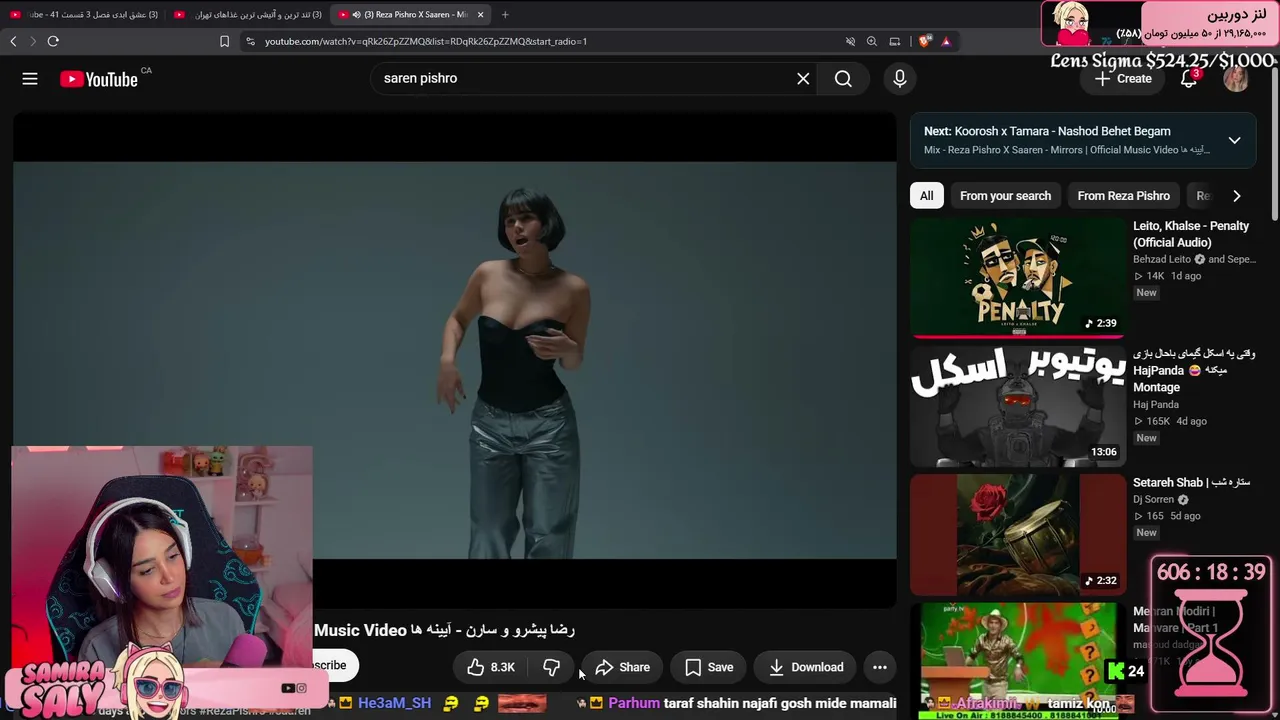Share the video

click(x=622, y=667)
